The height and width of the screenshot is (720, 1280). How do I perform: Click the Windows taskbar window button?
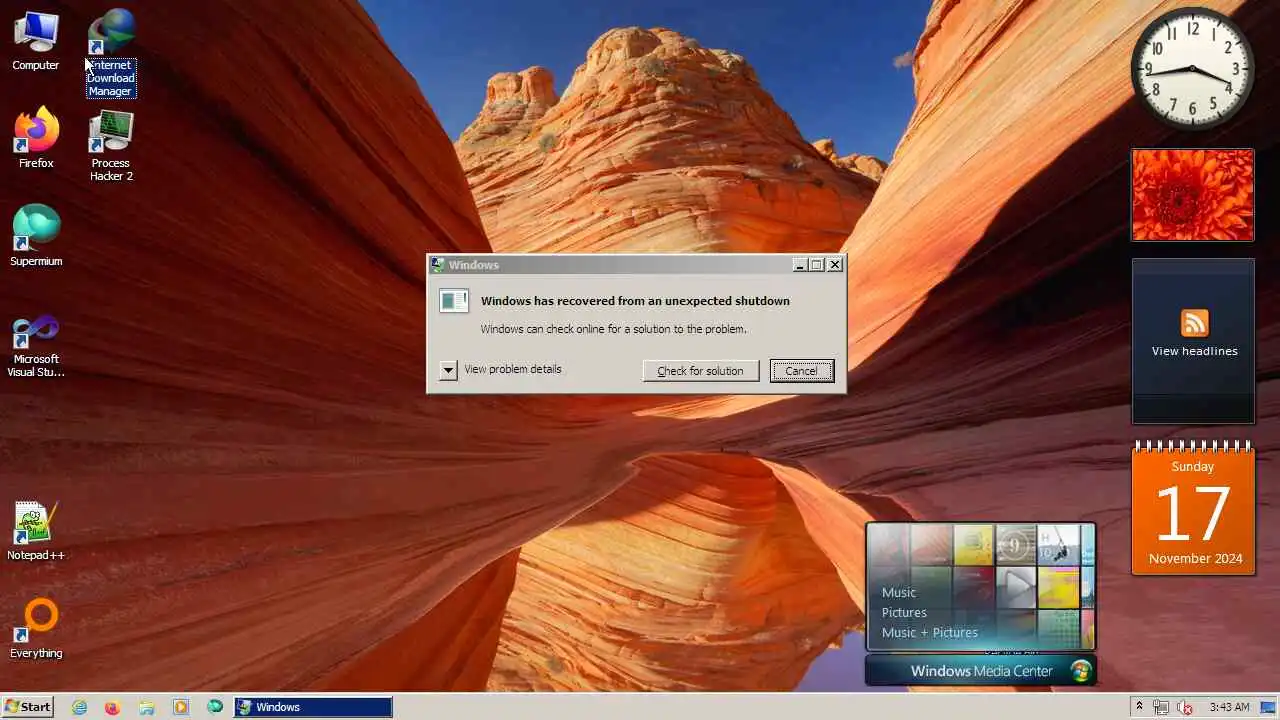(313, 707)
